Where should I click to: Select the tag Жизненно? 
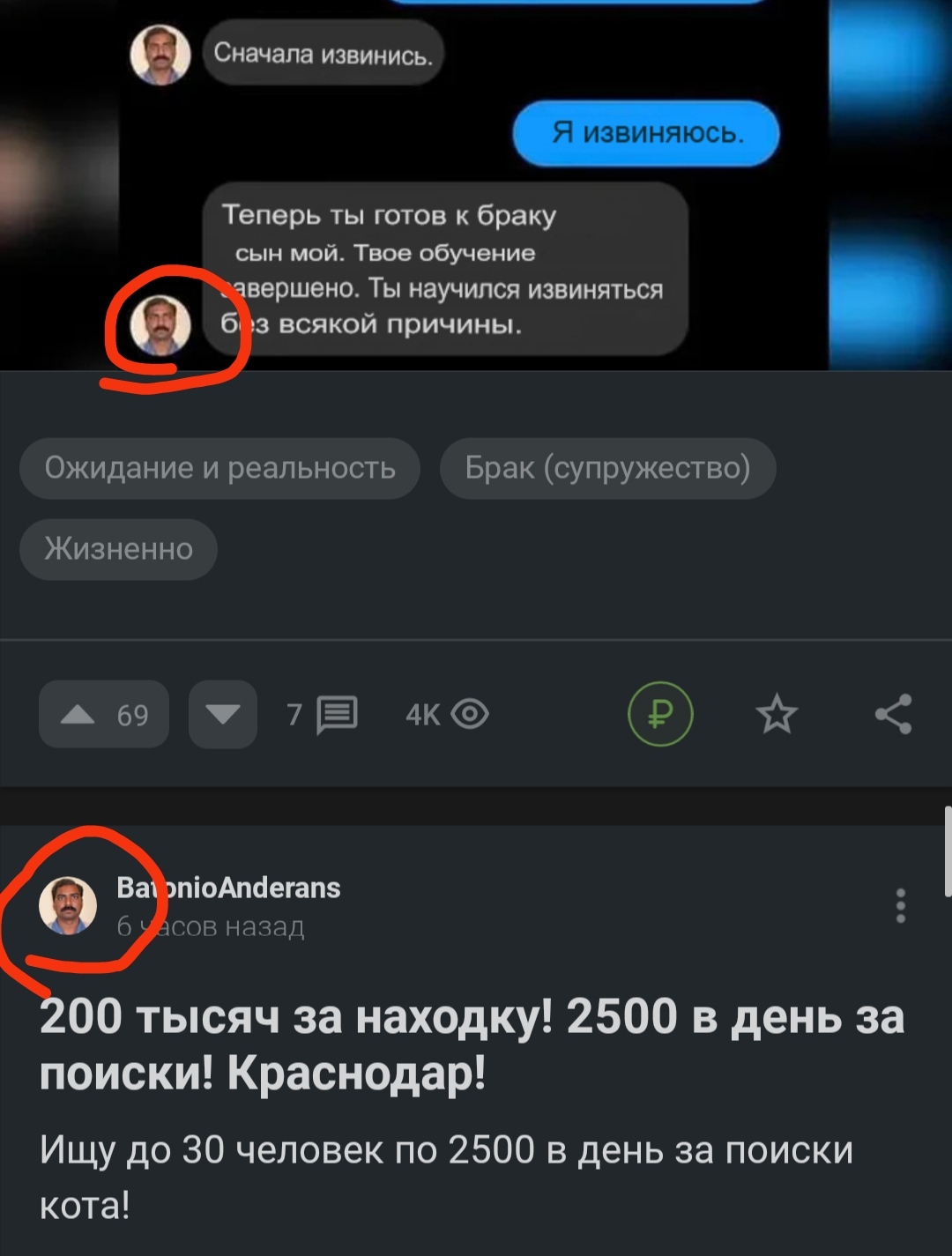(118, 549)
